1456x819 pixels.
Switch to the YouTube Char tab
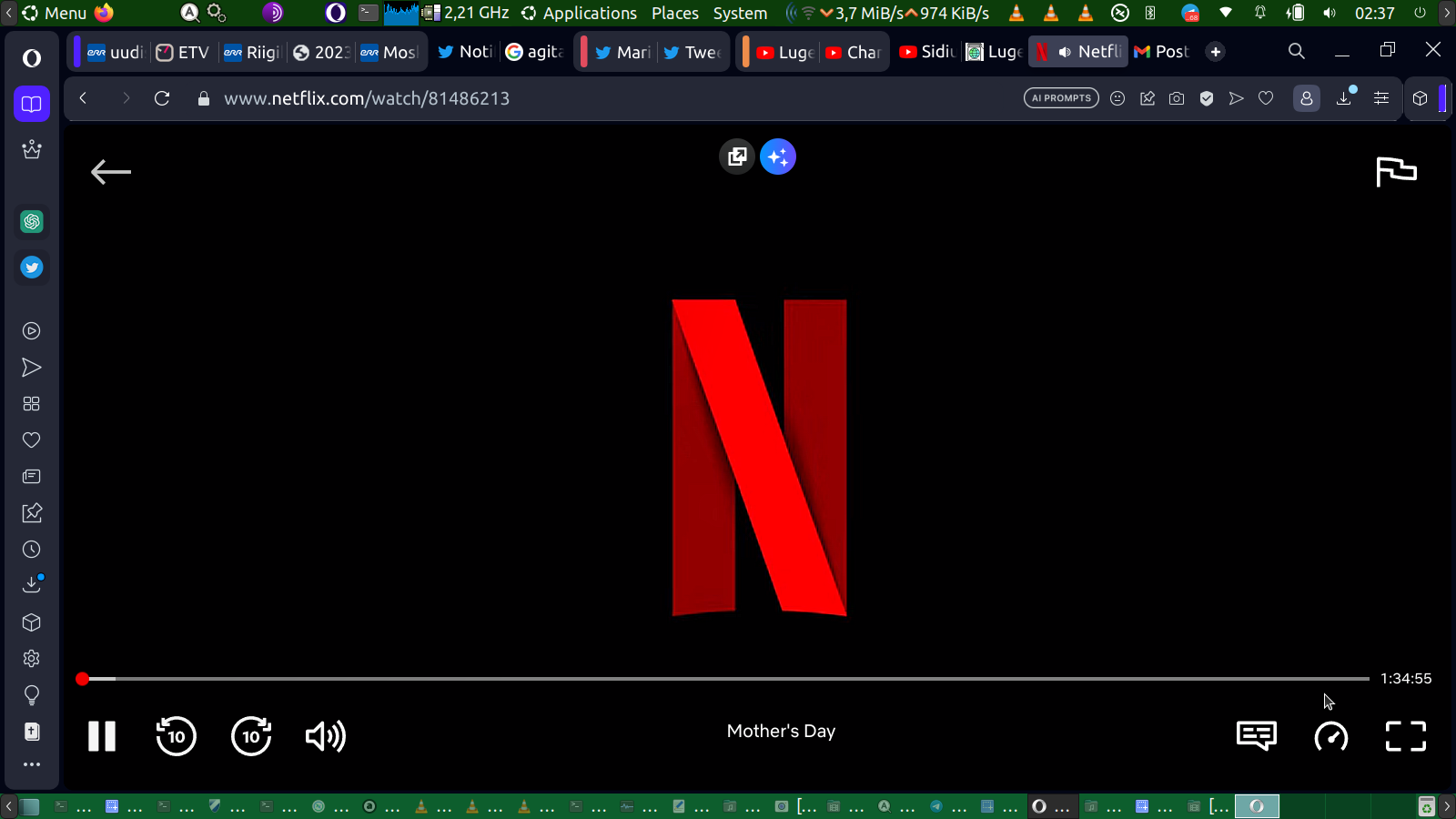coord(854,52)
